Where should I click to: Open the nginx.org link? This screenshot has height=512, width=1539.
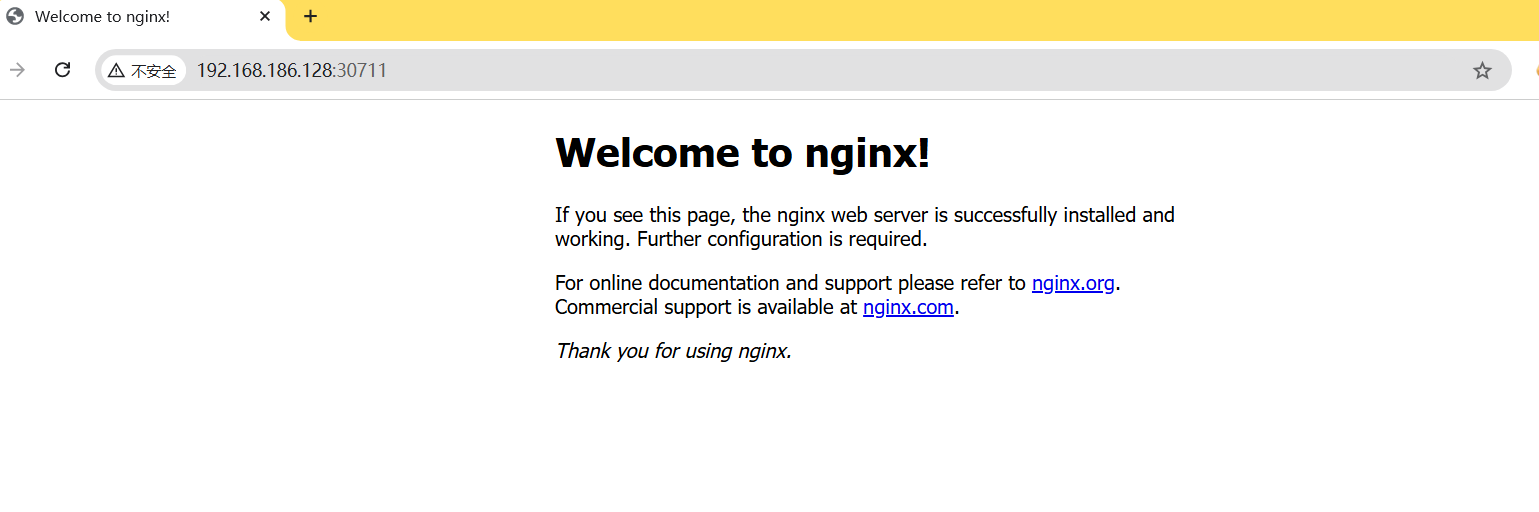coord(1073,283)
